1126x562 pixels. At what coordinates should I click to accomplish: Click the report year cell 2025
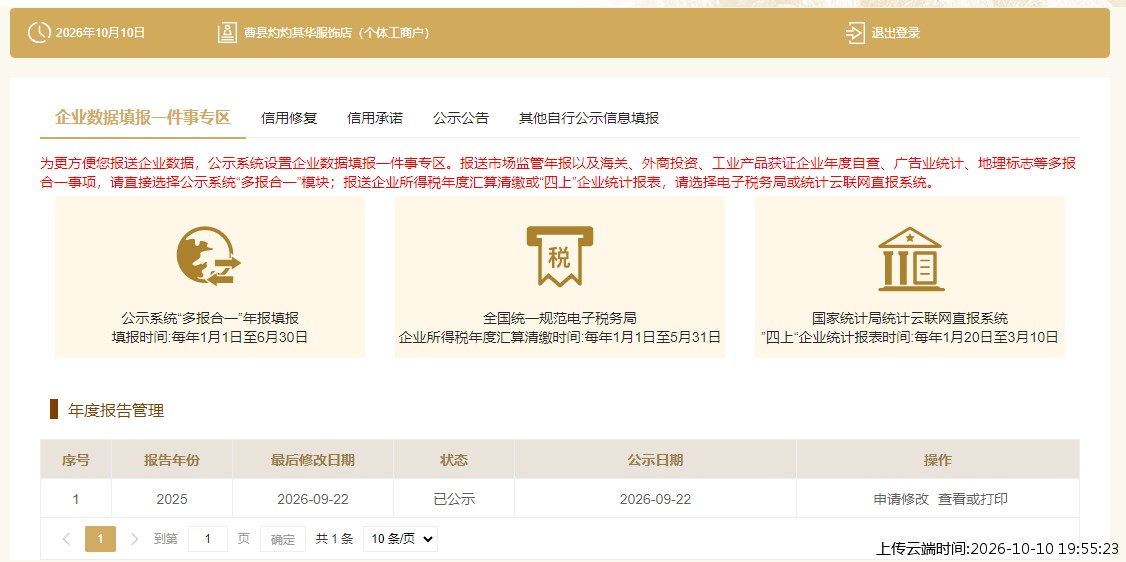[x=172, y=499]
